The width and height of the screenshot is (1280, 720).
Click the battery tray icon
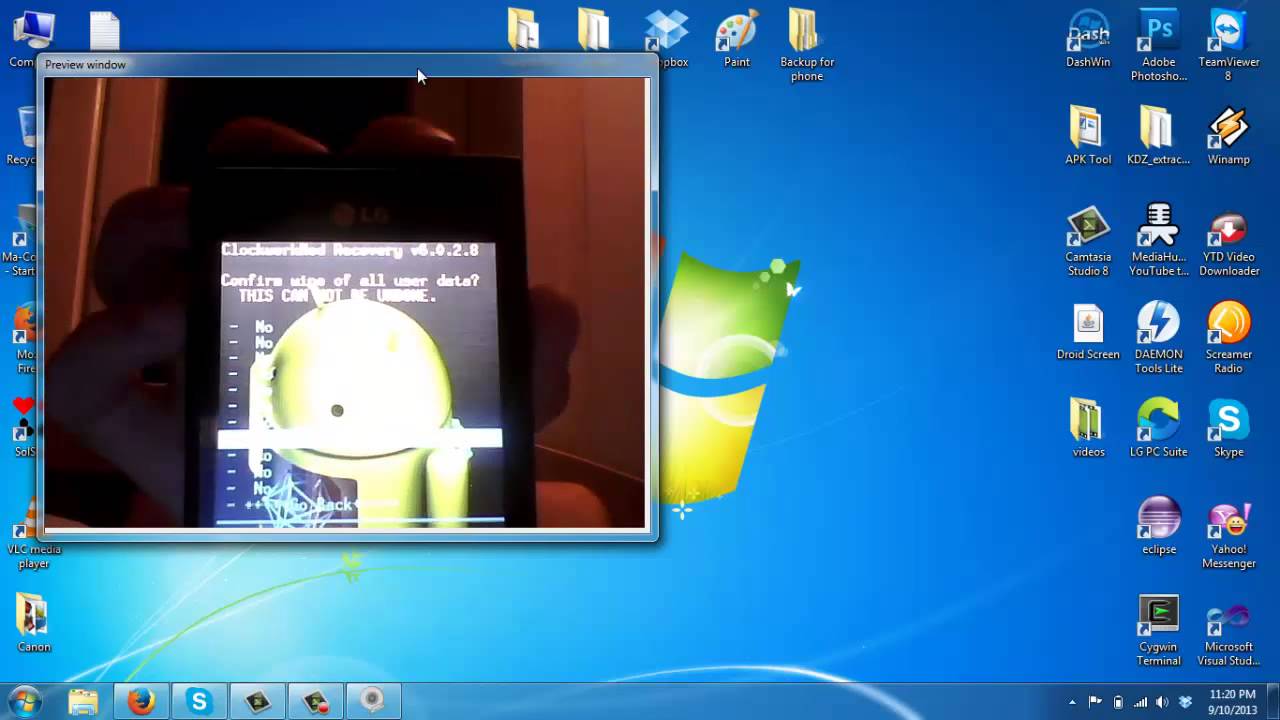coord(1118,702)
